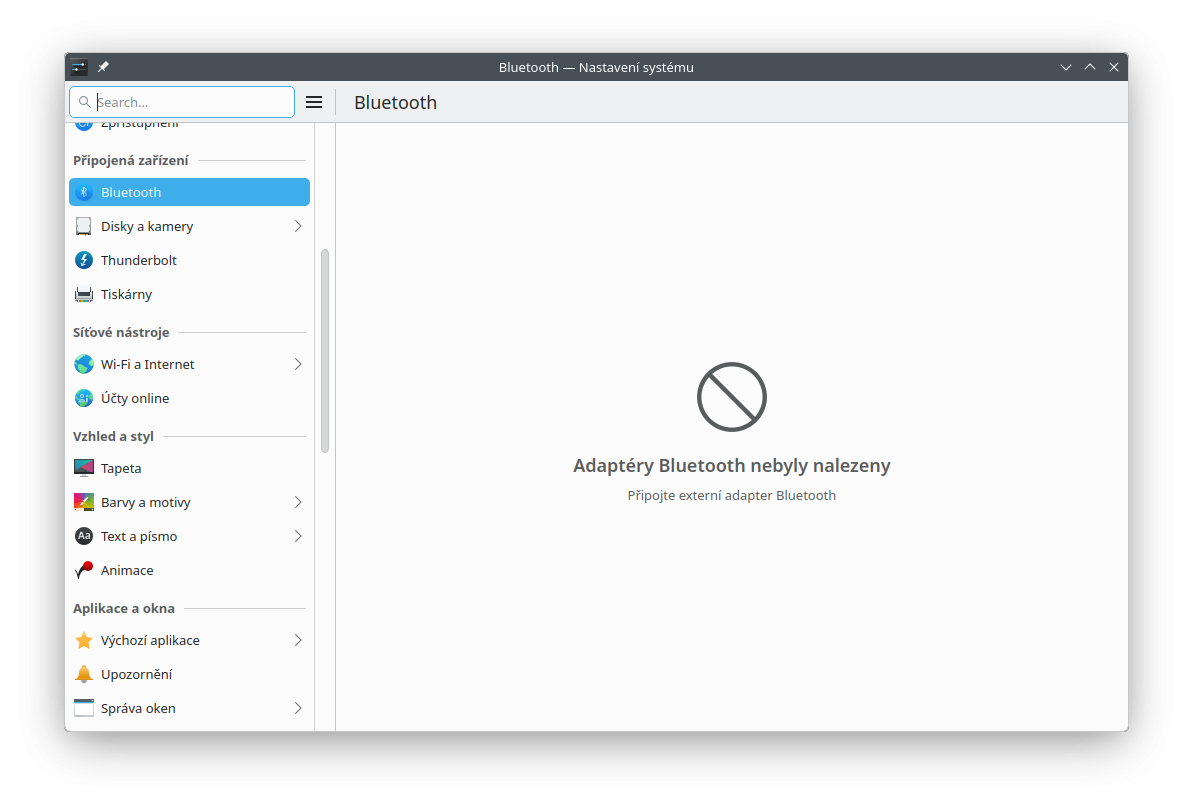Image resolution: width=1193 pixels, height=808 pixels.
Task: Expand the Správa oken chevron
Action: pyautogui.click(x=298, y=708)
